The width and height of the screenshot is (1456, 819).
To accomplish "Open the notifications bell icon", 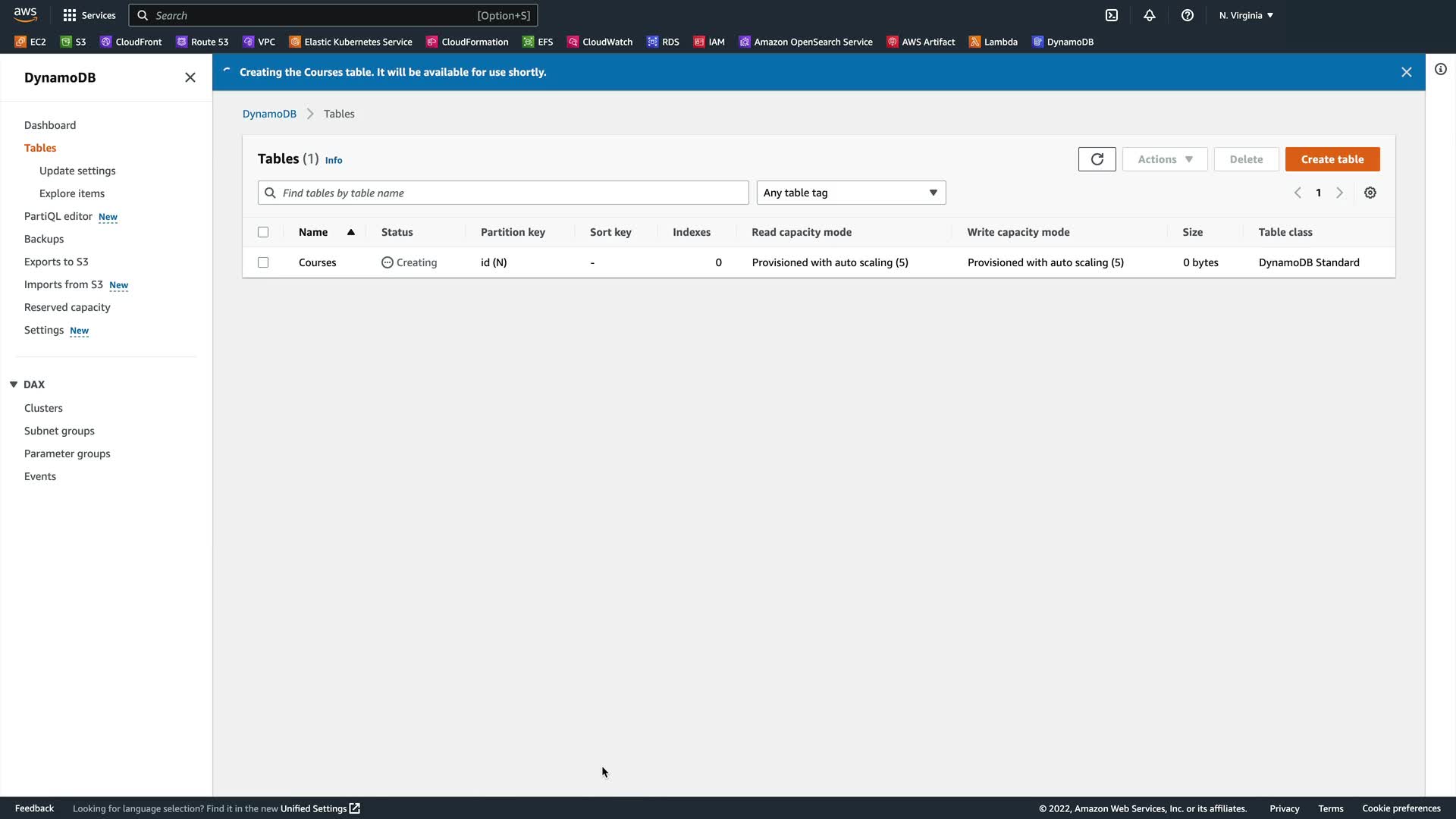I will point(1150,15).
